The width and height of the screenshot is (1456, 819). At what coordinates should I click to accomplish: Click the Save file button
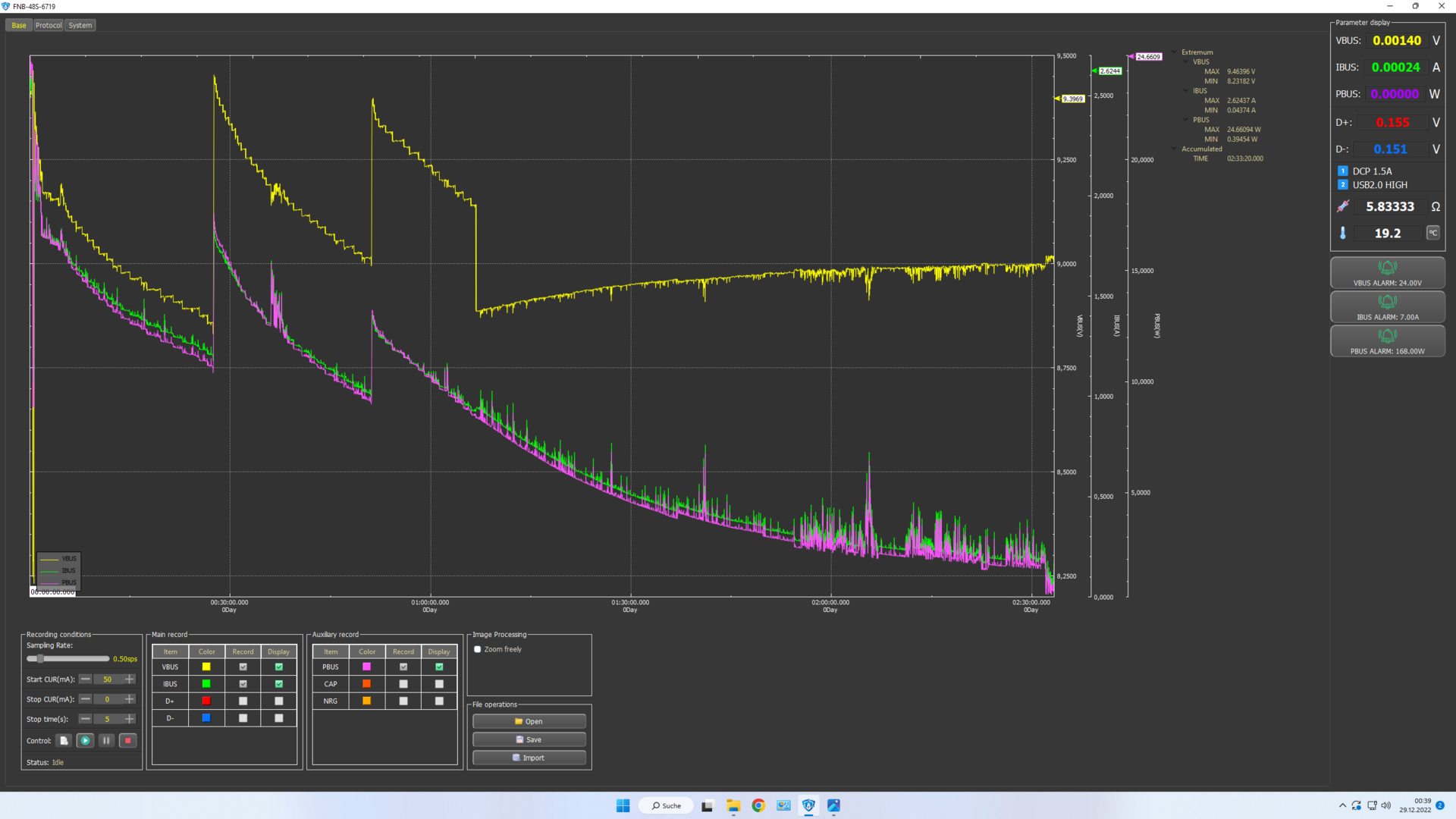pos(529,739)
